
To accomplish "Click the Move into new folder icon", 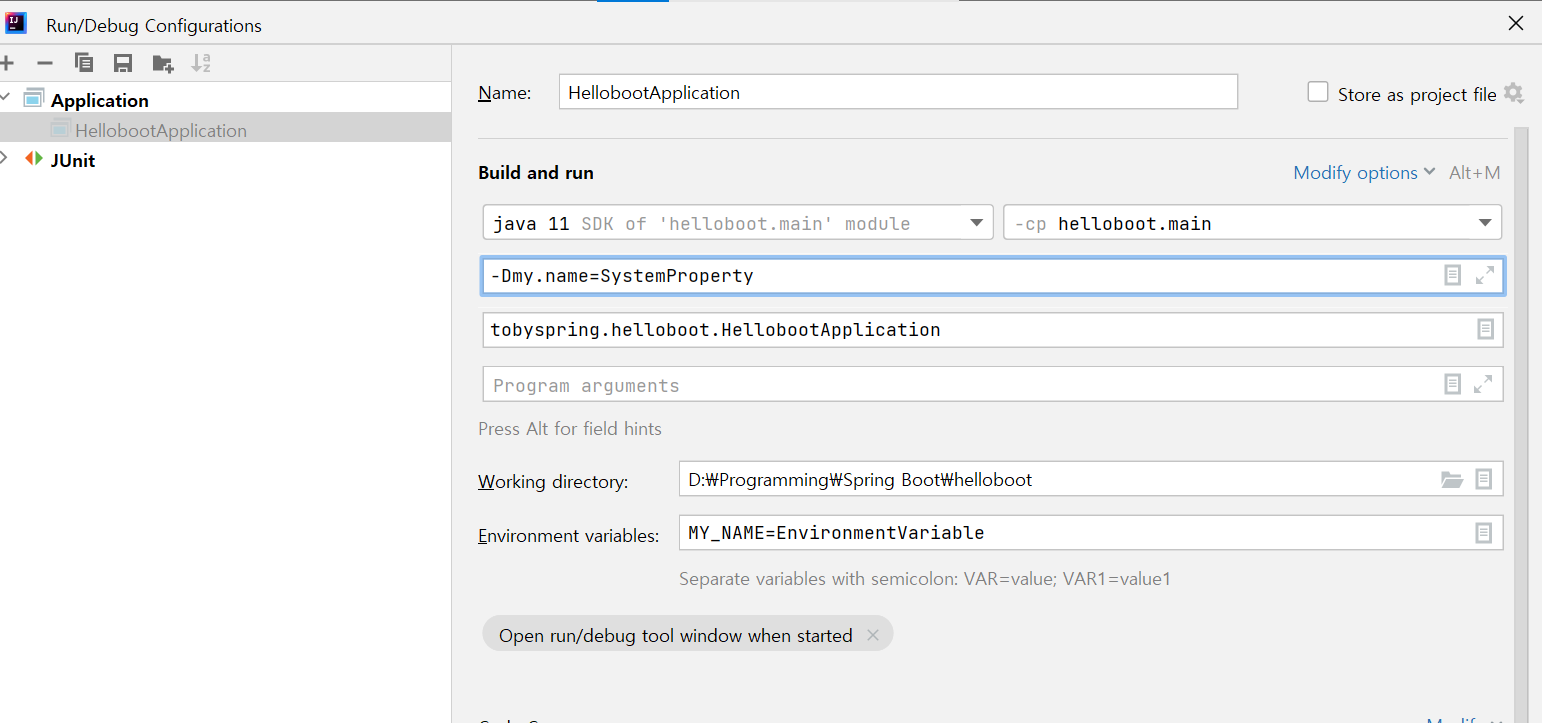I will click(163, 64).
